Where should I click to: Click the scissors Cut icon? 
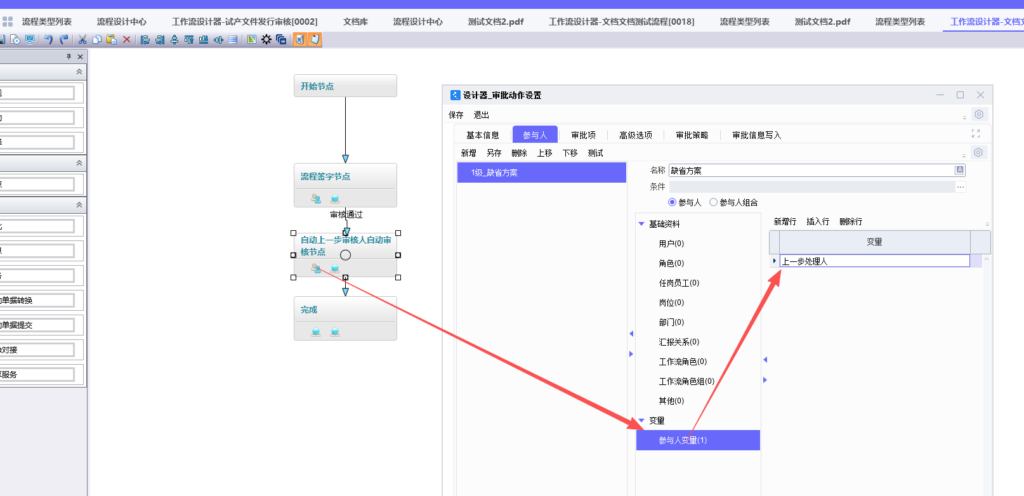(82, 40)
